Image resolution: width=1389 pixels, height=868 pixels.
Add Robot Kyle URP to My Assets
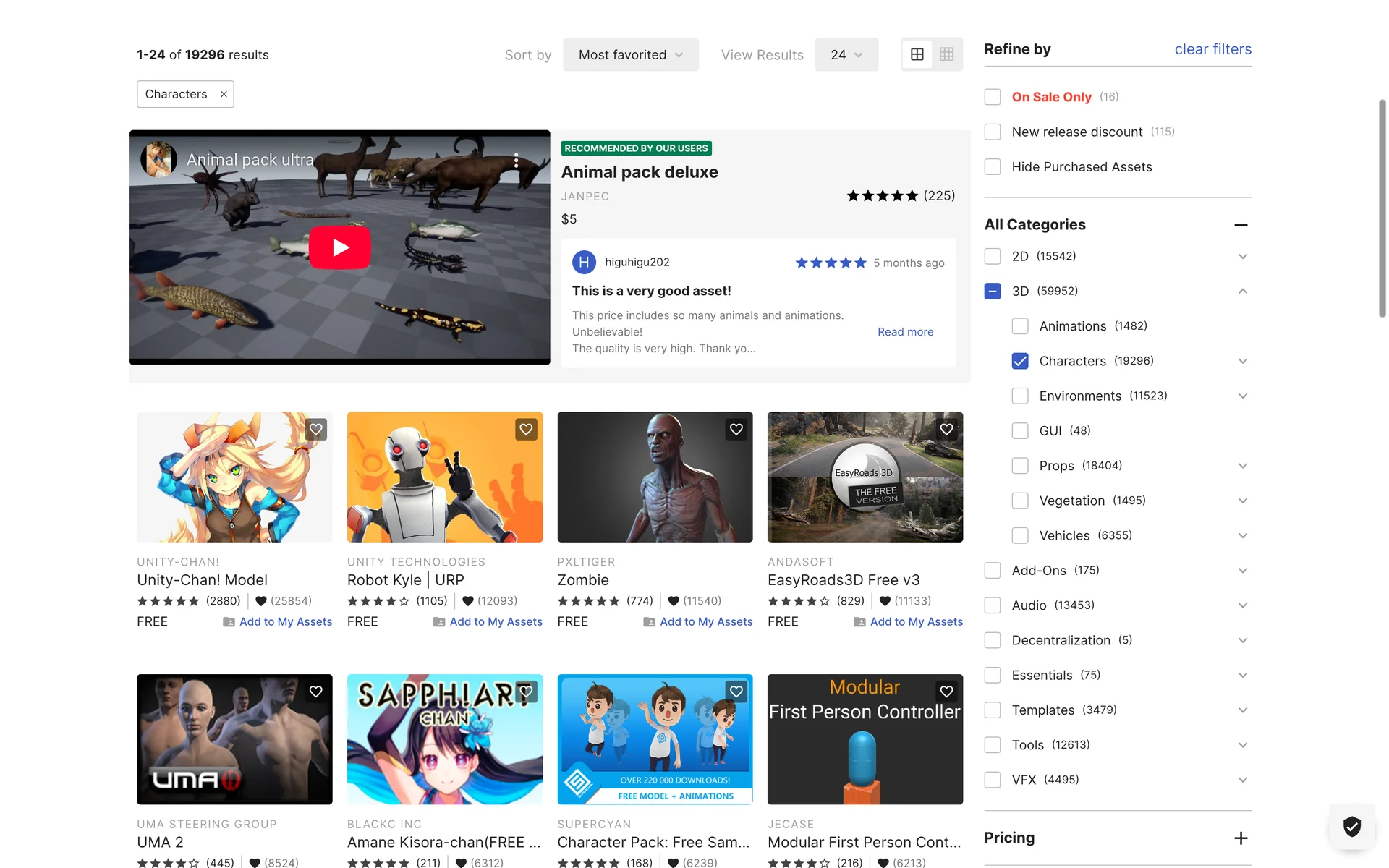pyautogui.click(x=496, y=622)
